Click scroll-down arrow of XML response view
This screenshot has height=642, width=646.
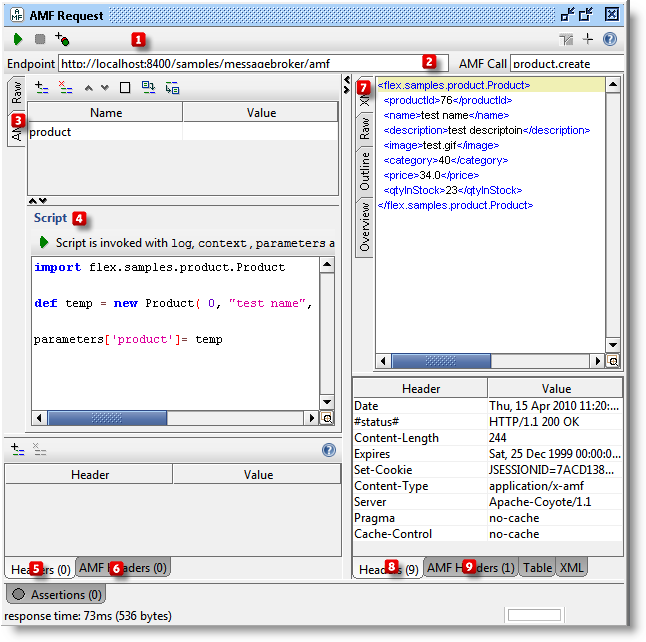(x=613, y=345)
